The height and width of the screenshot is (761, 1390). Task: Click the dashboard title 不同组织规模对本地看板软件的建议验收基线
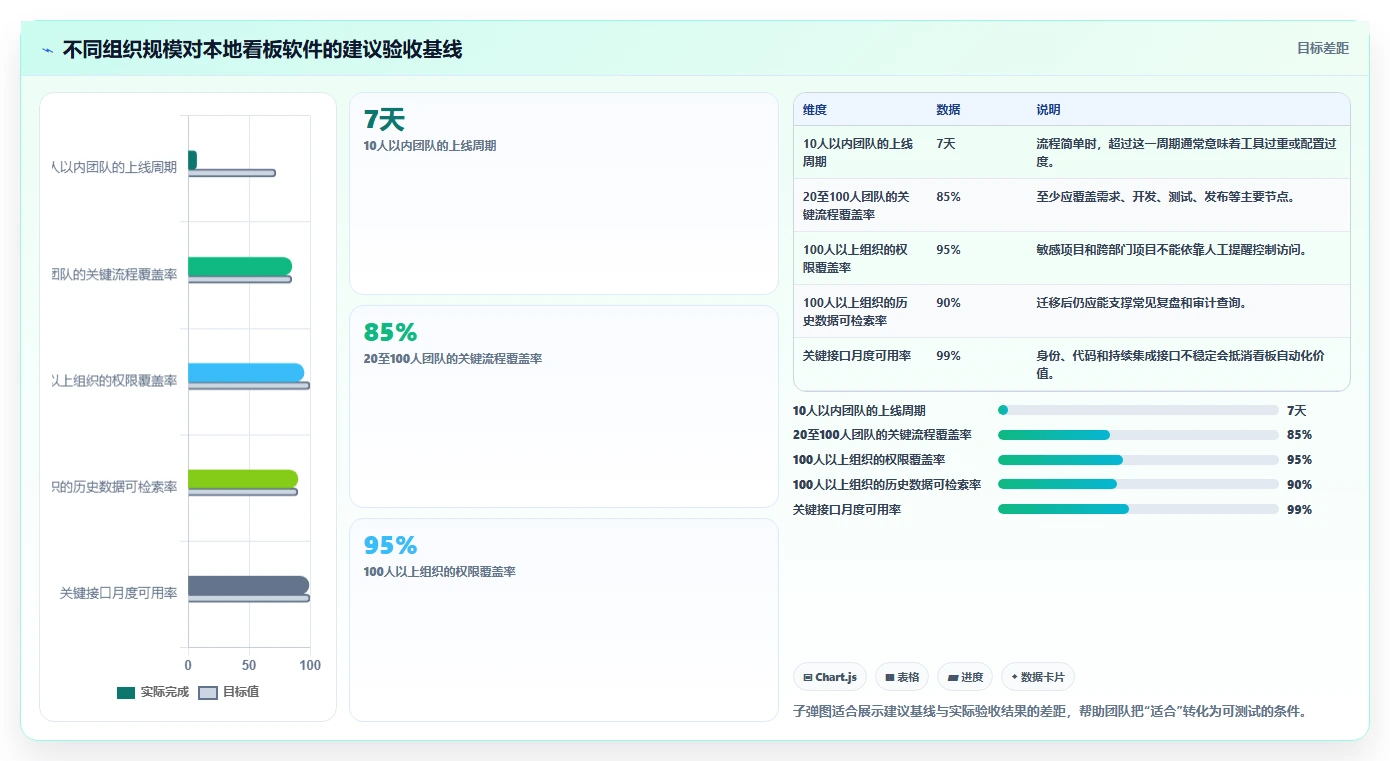[x=262, y=49]
